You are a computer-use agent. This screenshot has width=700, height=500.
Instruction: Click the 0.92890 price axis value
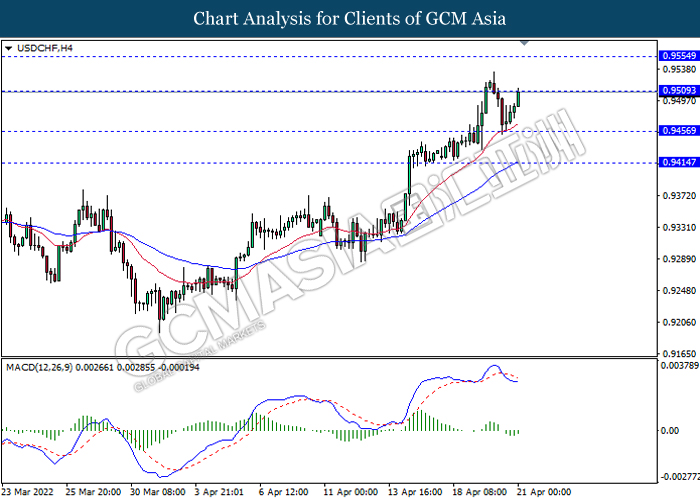click(x=679, y=259)
